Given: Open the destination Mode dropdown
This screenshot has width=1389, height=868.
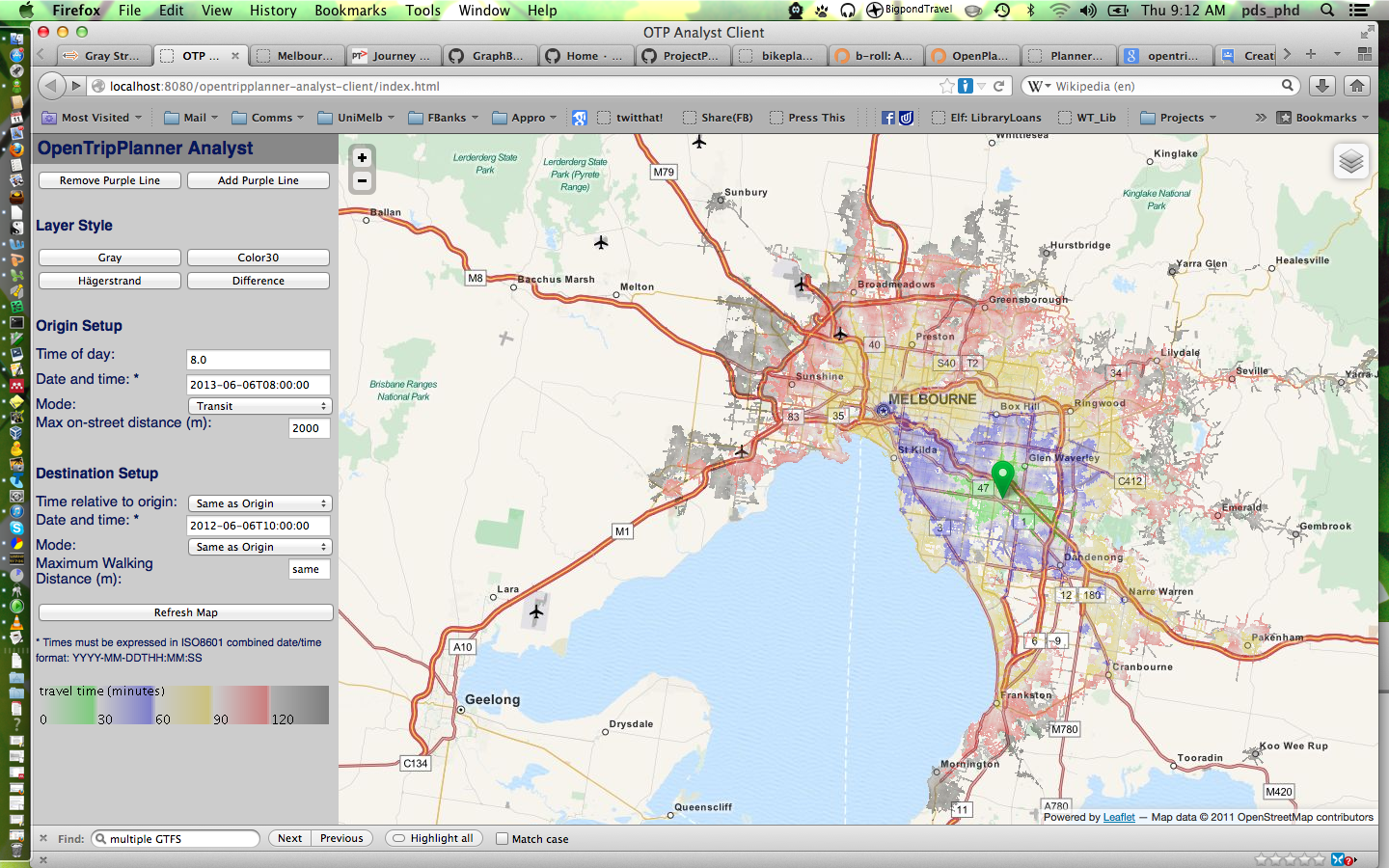Looking at the screenshot, I should pos(259,547).
